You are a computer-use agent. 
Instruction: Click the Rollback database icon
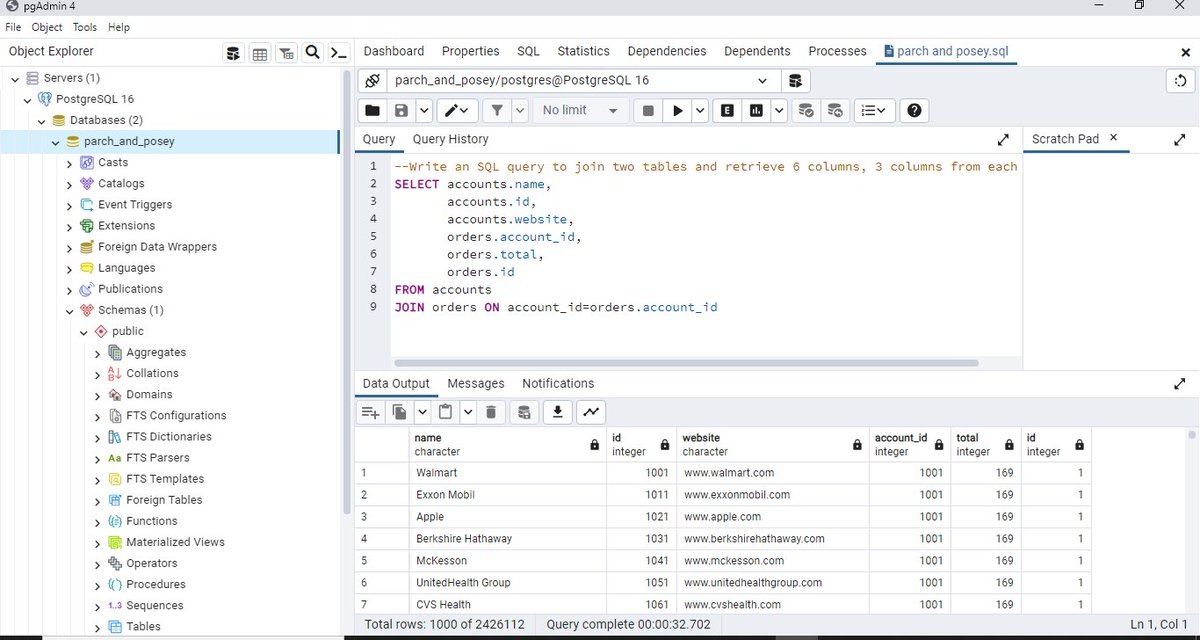point(835,110)
